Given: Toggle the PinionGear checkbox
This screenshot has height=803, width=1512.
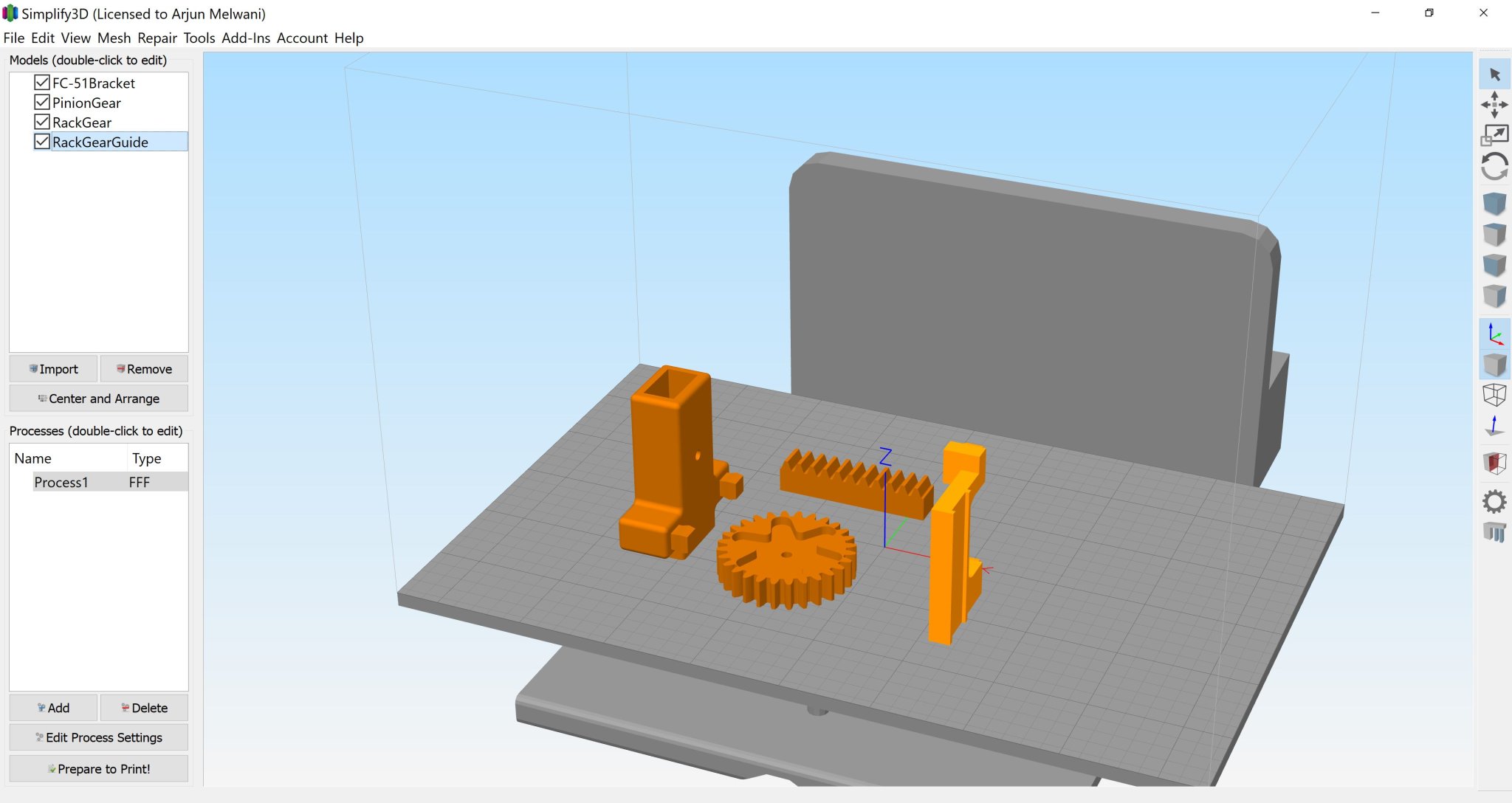Looking at the screenshot, I should pyautogui.click(x=42, y=103).
